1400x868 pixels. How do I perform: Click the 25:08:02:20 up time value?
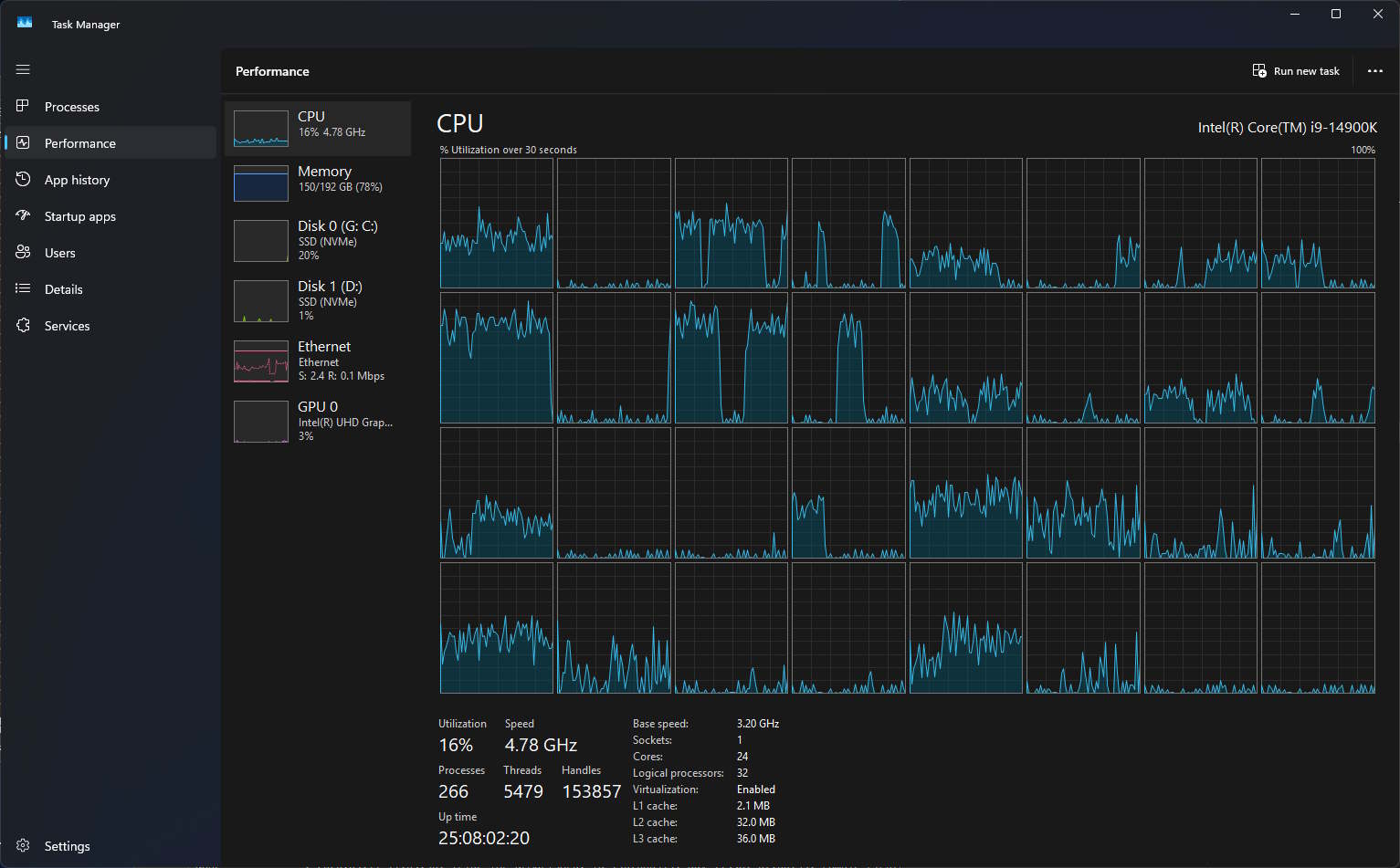484,839
